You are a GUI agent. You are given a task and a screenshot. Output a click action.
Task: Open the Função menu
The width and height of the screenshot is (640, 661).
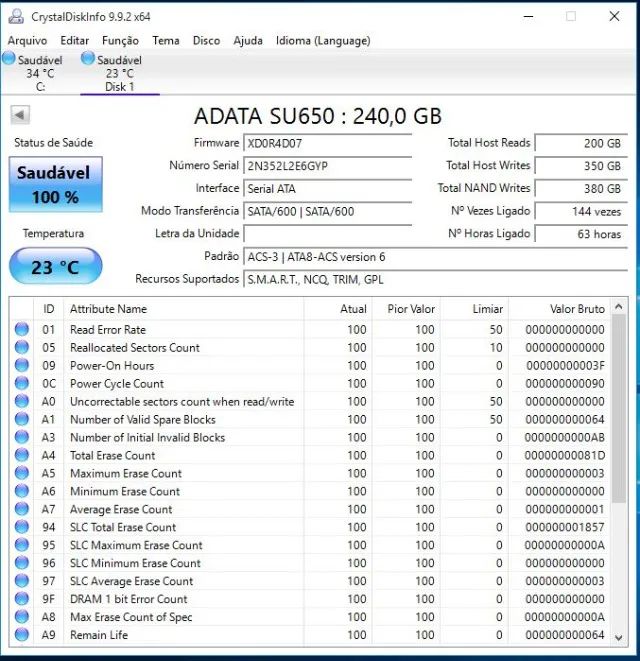coord(120,40)
